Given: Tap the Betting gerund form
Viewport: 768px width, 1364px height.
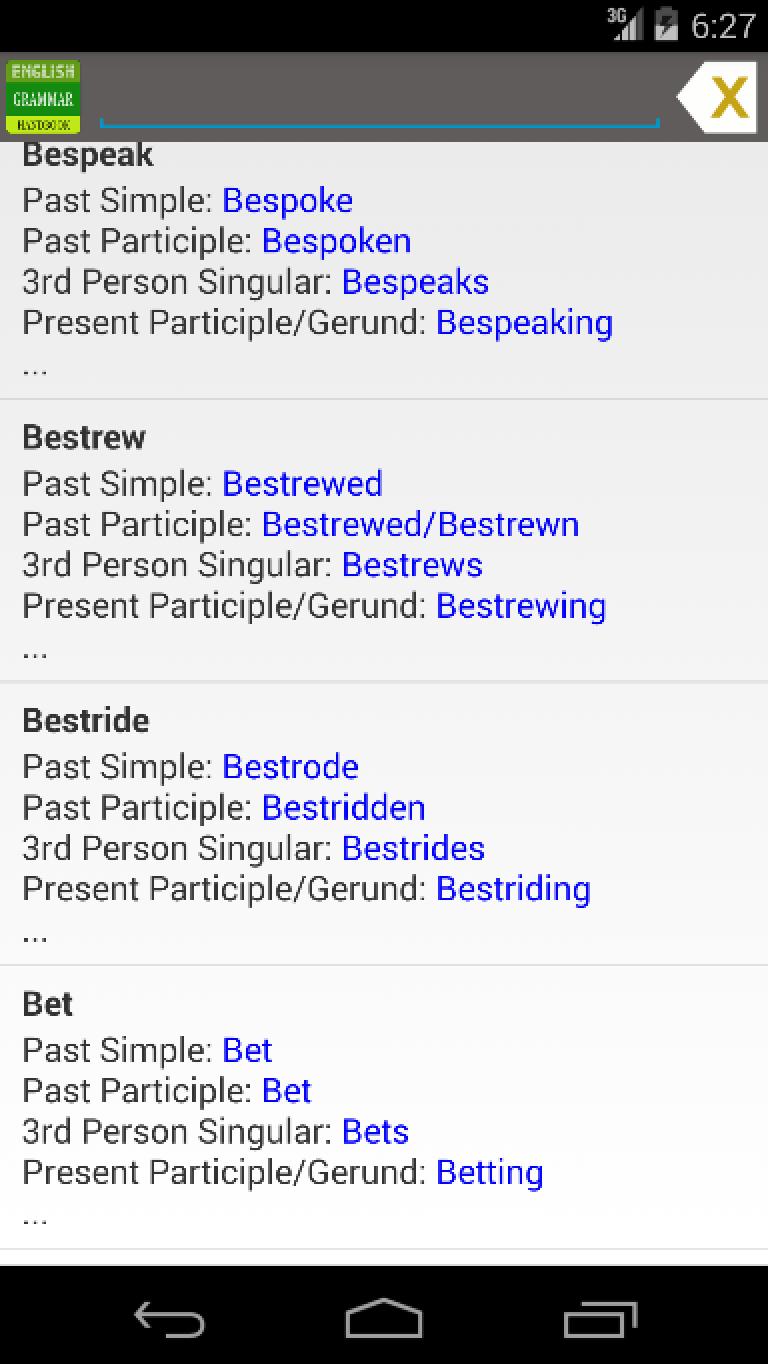Looking at the screenshot, I should (x=489, y=1172).
